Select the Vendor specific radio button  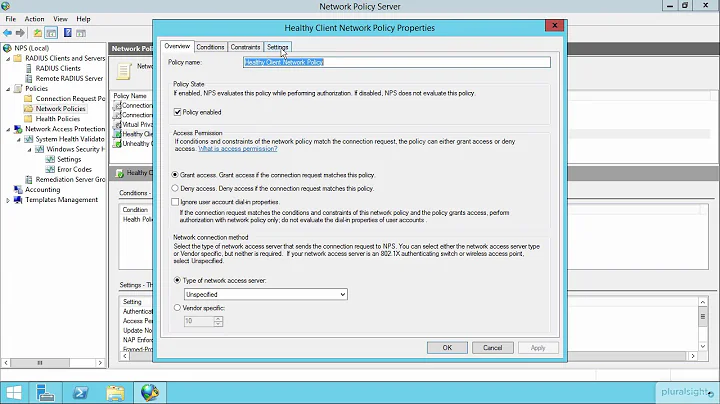point(177,308)
